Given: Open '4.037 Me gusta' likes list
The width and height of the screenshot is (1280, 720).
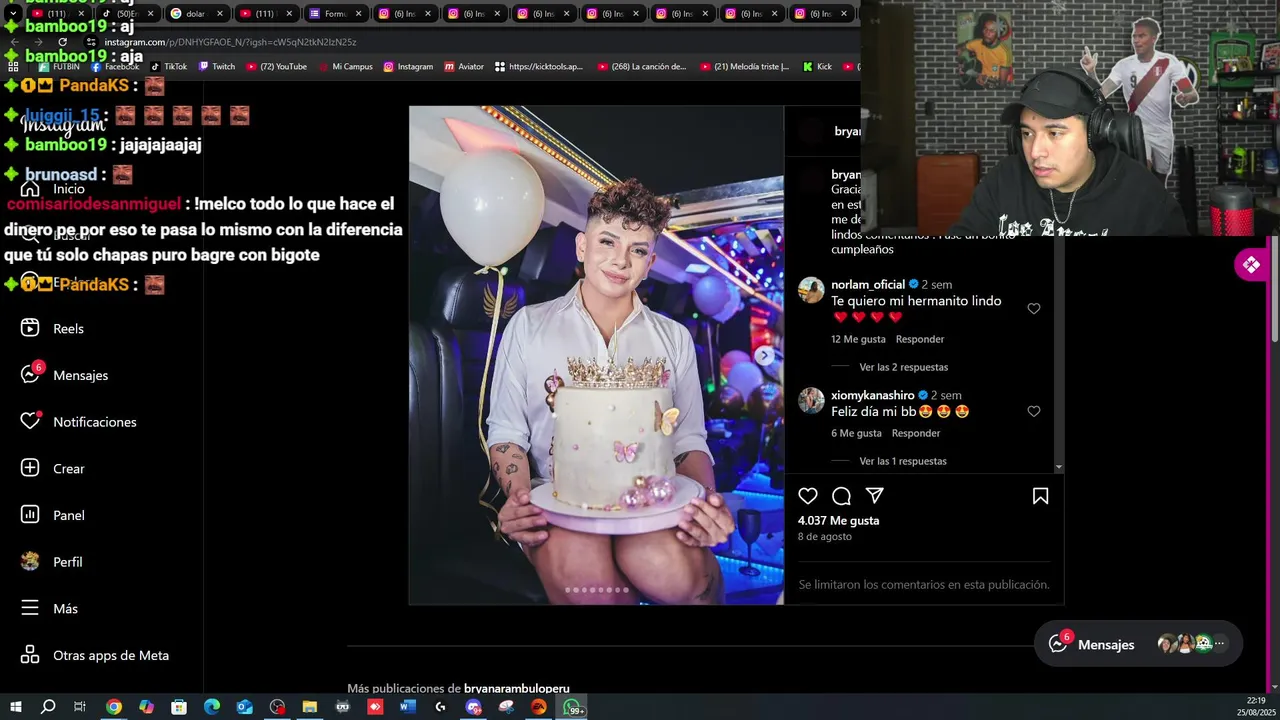Looking at the screenshot, I should 838,521.
